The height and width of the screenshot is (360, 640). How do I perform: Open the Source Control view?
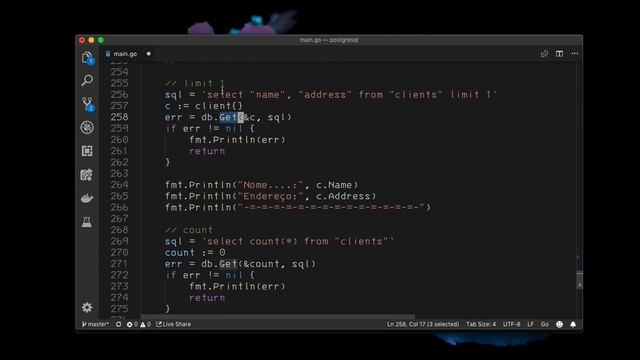tap(87, 104)
